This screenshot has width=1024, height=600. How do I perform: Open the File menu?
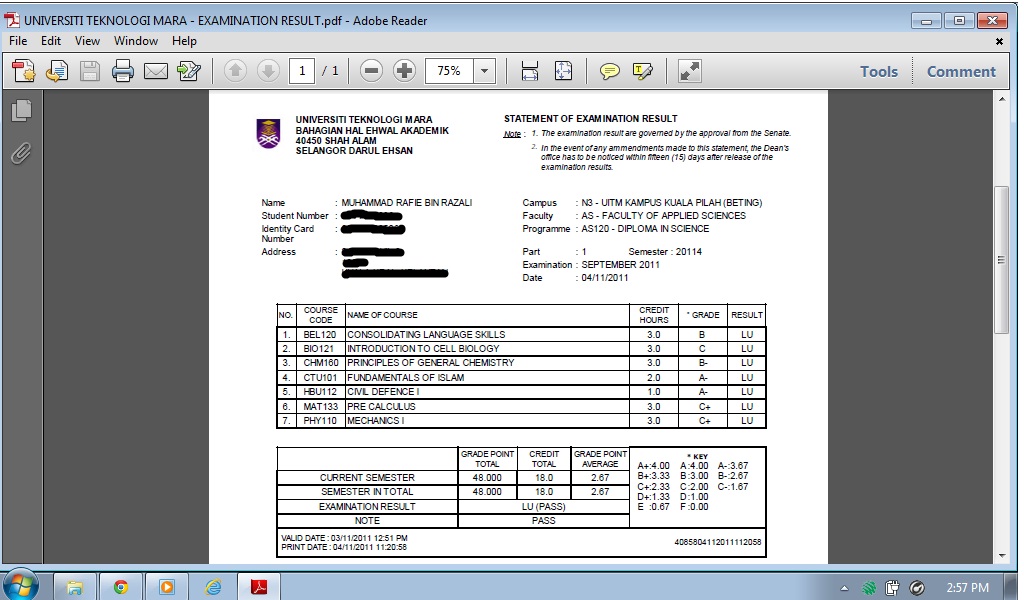[18, 40]
